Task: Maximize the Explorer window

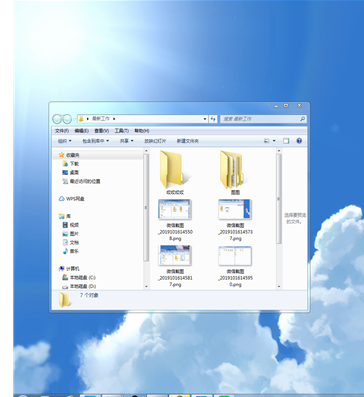Action: click(286, 106)
